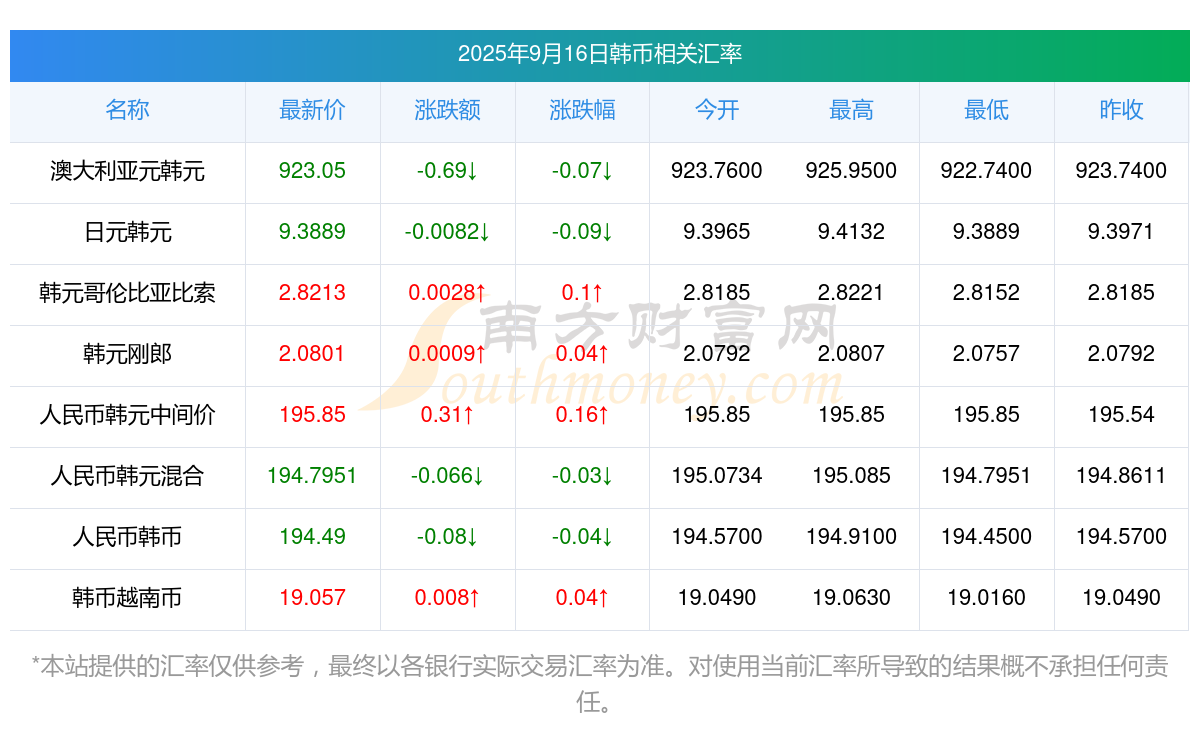Click previous close 195.54

pos(1121,415)
